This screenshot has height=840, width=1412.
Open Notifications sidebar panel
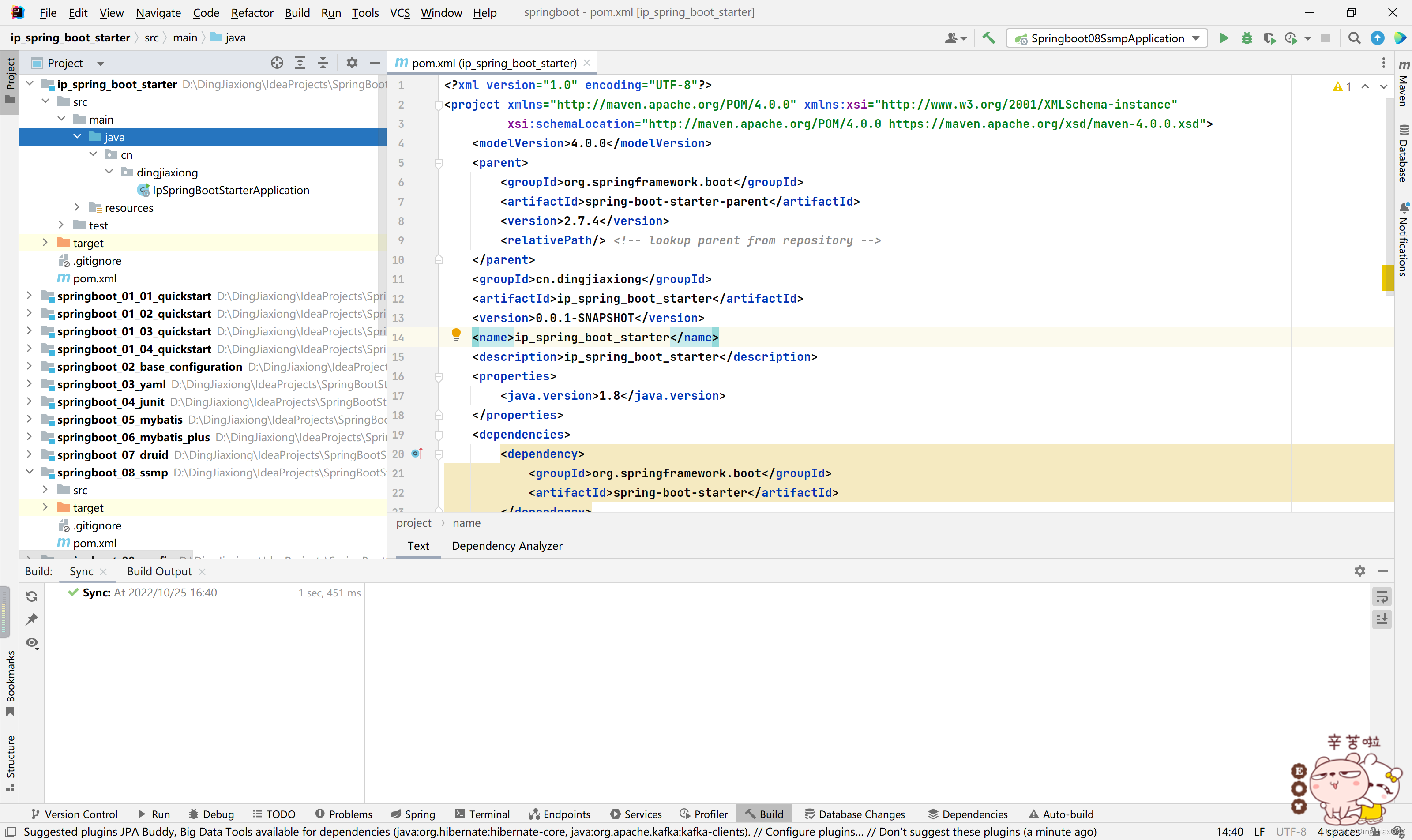click(x=1404, y=239)
